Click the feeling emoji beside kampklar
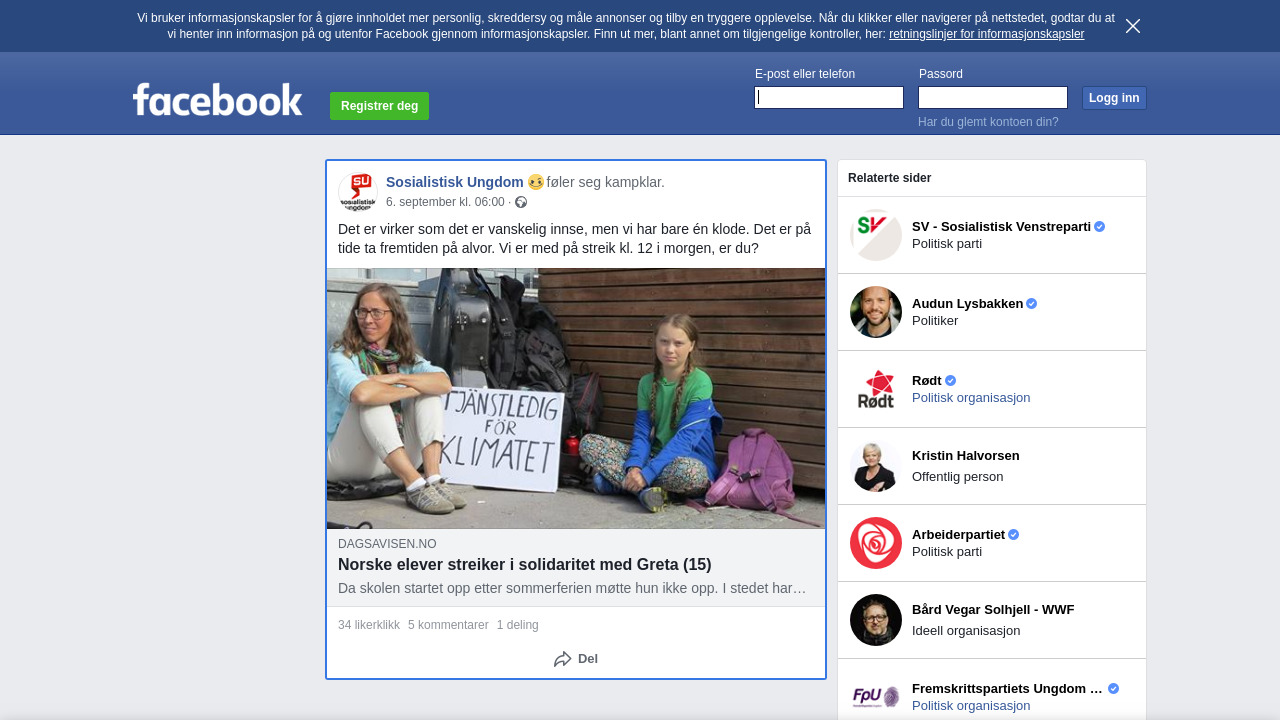Image resolution: width=1280 pixels, height=720 pixels. 536,182
